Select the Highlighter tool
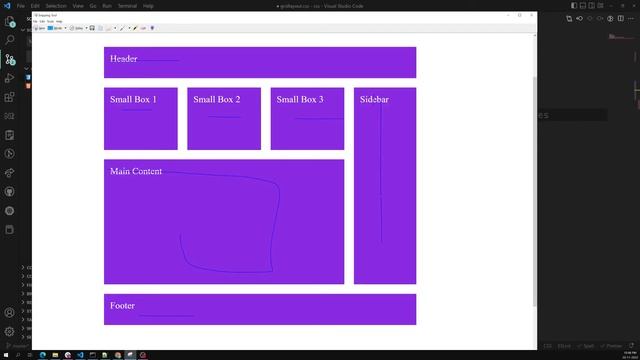 pyautogui.click(x=135, y=28)
